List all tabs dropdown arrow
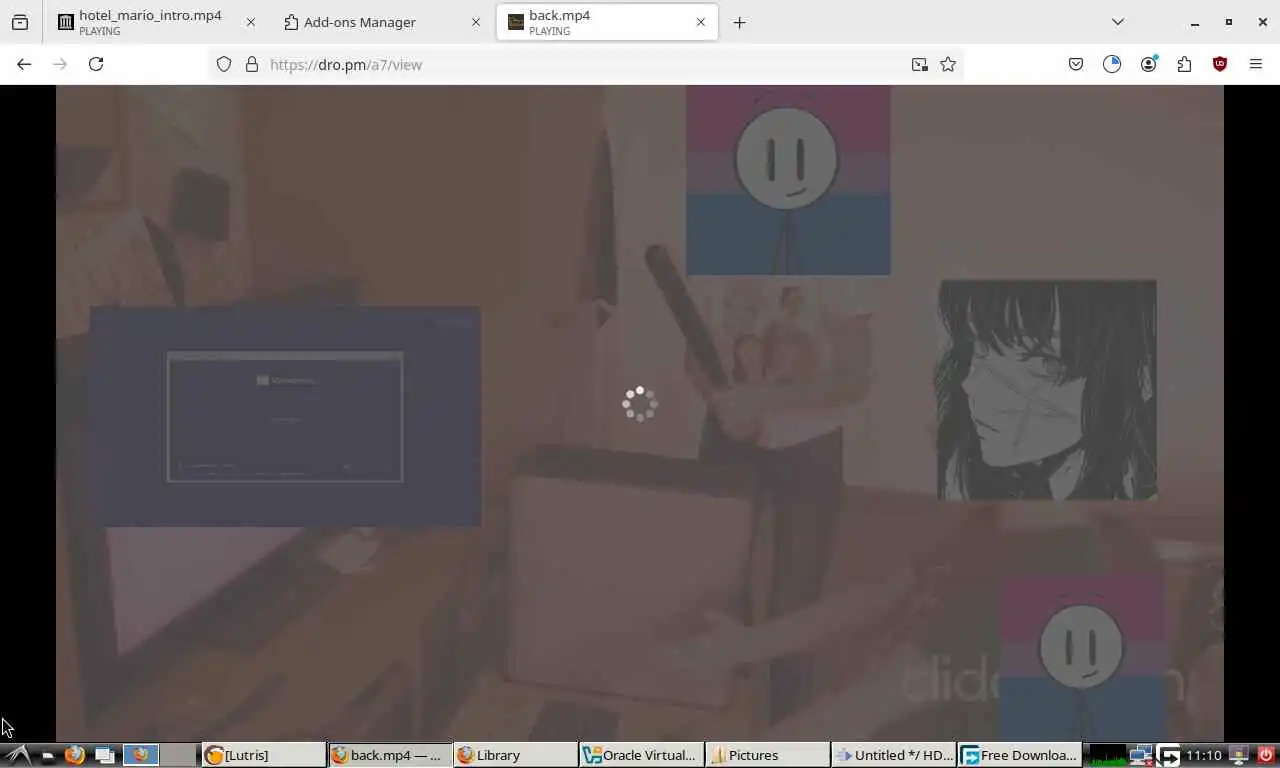Image resolution: width=1280 pixels, height=768 pixels. [1118, 22]
